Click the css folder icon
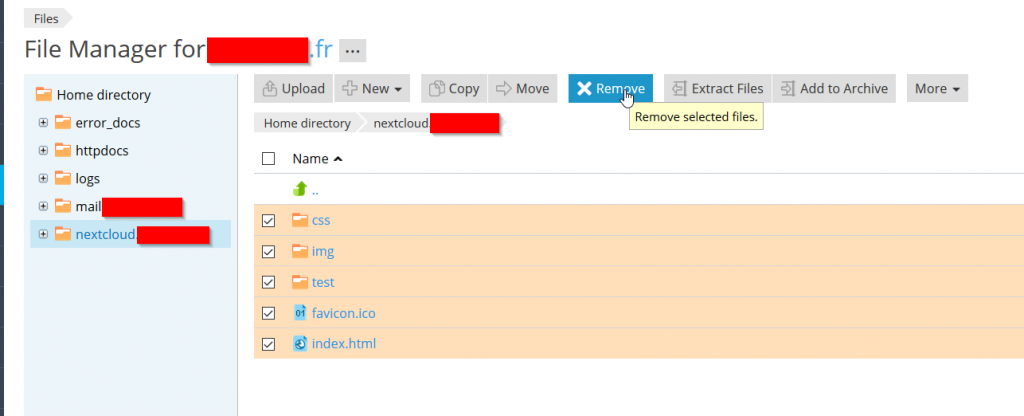The image size is (1024, 416). coord(300,220)
